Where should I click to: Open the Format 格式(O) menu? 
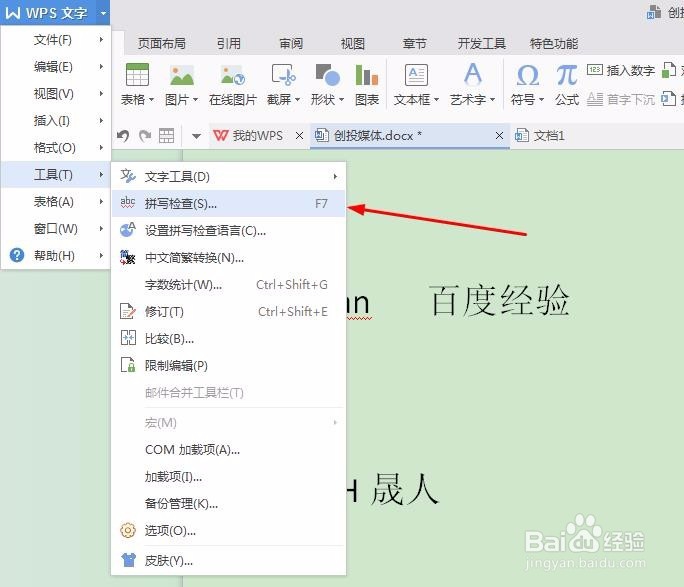[x=56, y=148]
